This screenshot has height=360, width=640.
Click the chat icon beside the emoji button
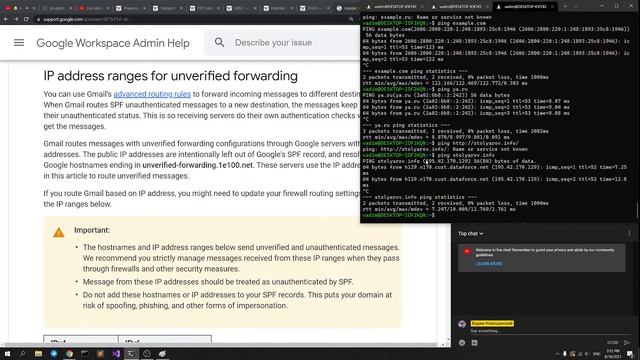(x=474, y=343)
